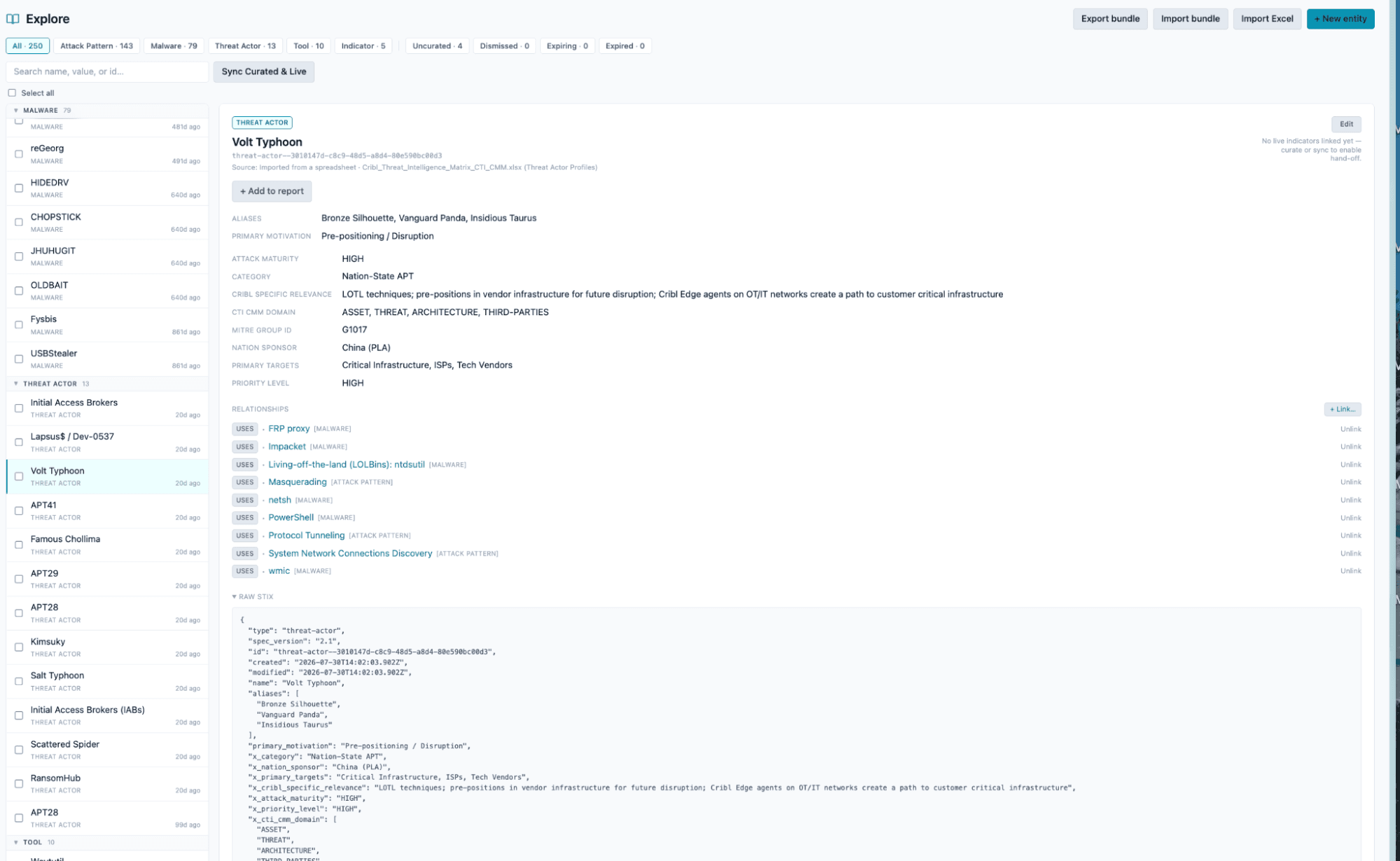The height and width of the screenshot is (861, 1400).
Task: Filter by All 250 entities
Action: 27,46
